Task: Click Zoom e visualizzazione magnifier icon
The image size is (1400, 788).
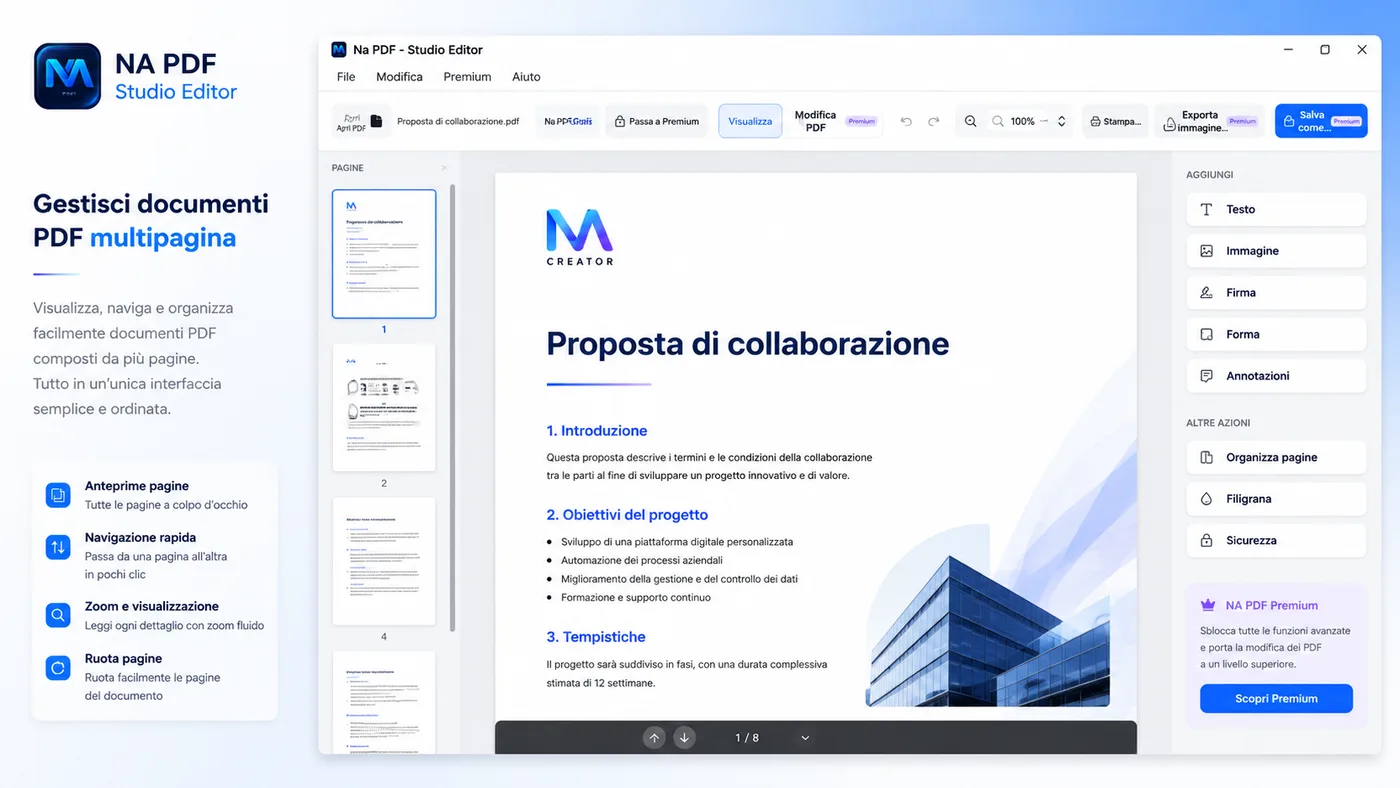Action: point(58,615)
